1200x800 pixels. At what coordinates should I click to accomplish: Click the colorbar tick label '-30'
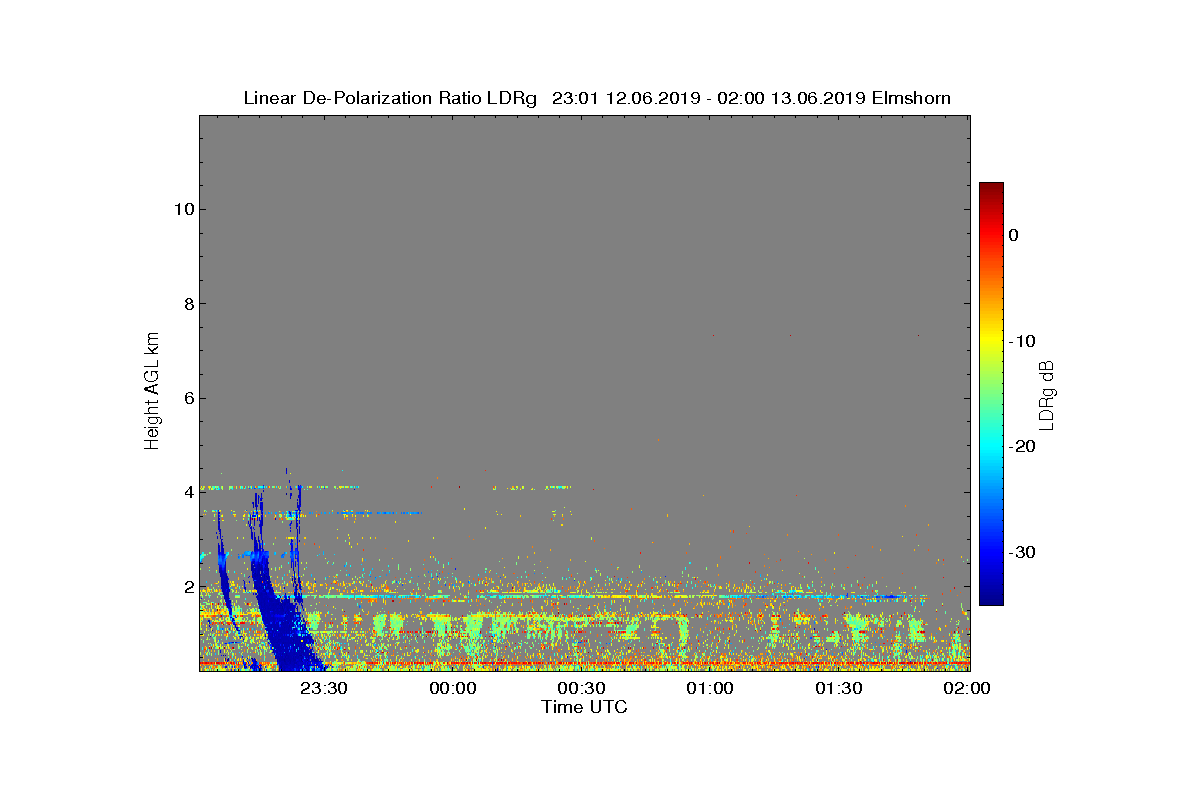tap(1021, 552)
